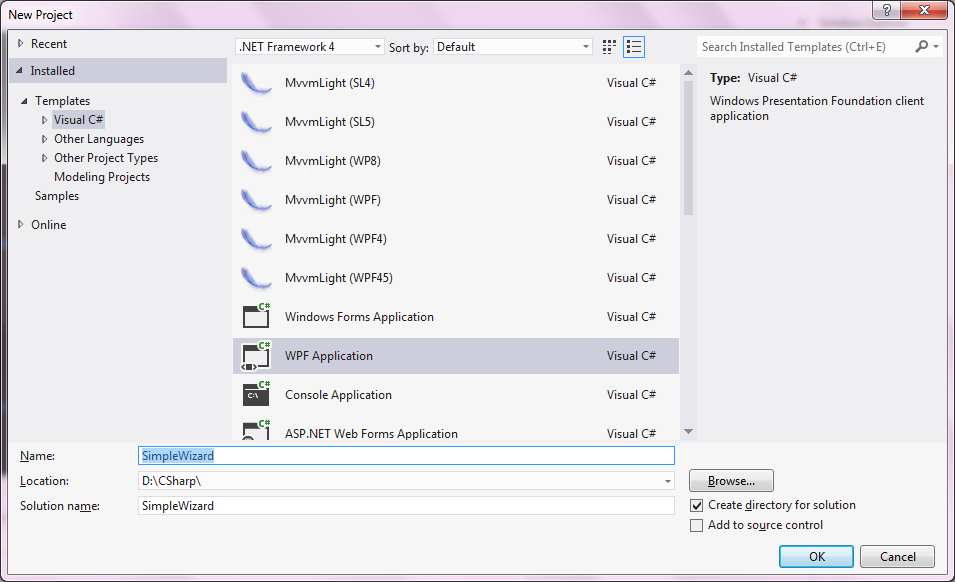This screenshot has width=955, height=582.
Task: Open the Location path dropdown arrow
Action: [668, 482]
